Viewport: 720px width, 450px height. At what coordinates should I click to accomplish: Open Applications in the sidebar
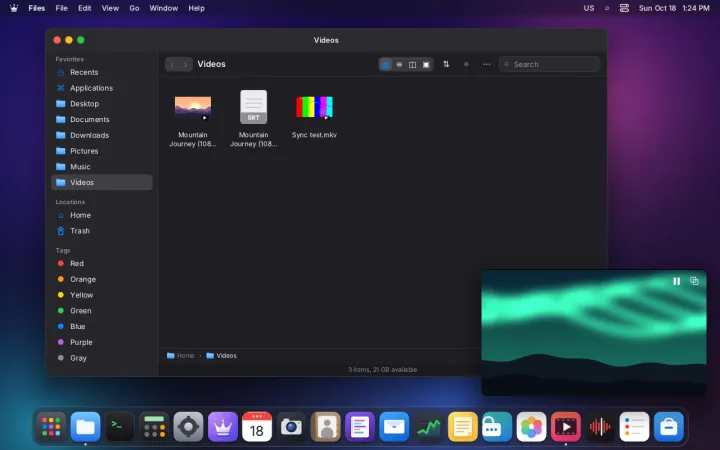(x=101, y=88)
